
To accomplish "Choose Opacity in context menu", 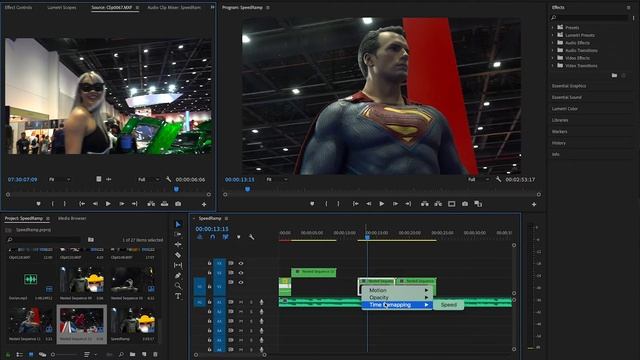I will pyautogui.click(x=397, y=298).
